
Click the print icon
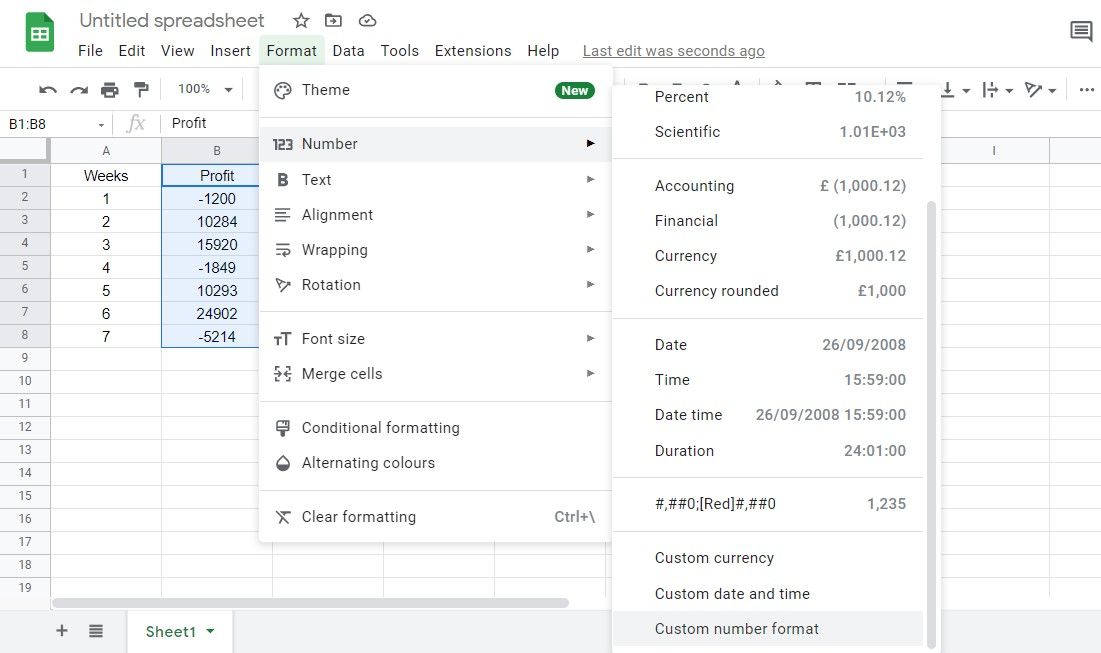(110, 90)
